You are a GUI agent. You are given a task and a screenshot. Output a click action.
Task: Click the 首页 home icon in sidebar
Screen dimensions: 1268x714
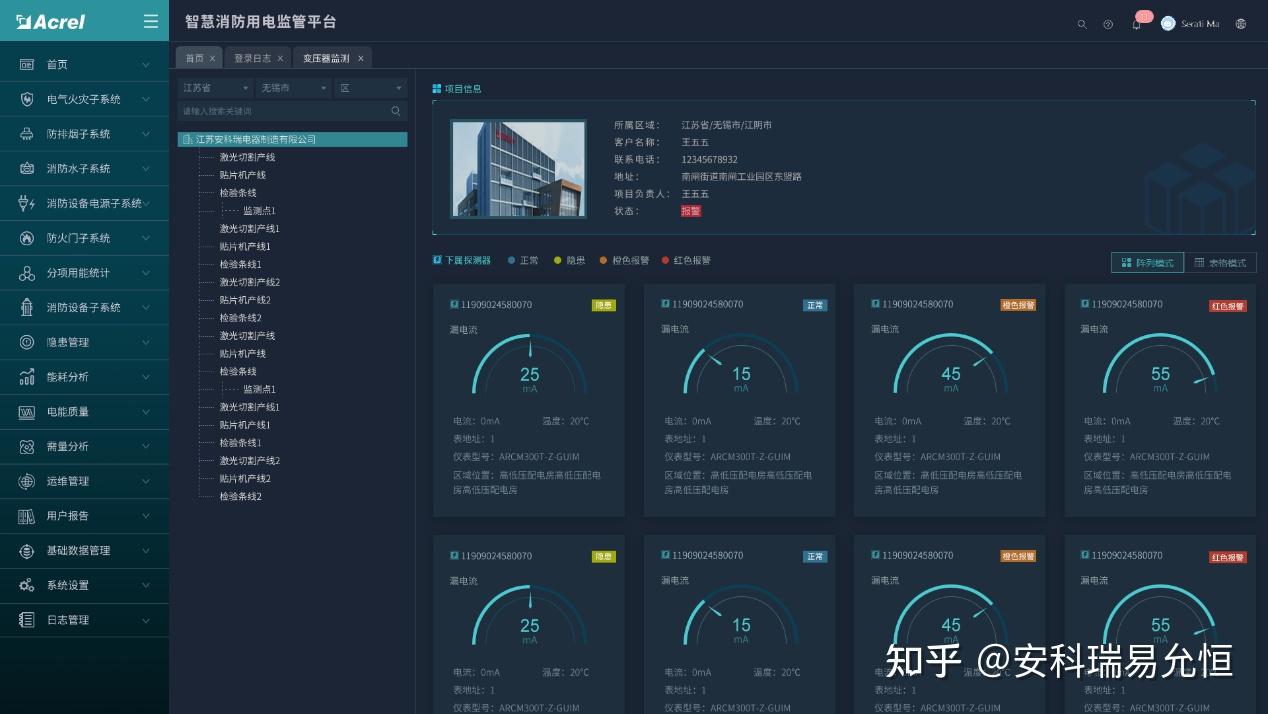click(x=27, y=64)
